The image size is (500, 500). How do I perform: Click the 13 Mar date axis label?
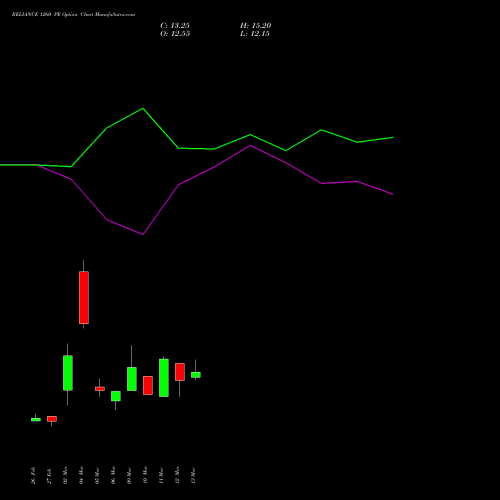tap(193, 476)
